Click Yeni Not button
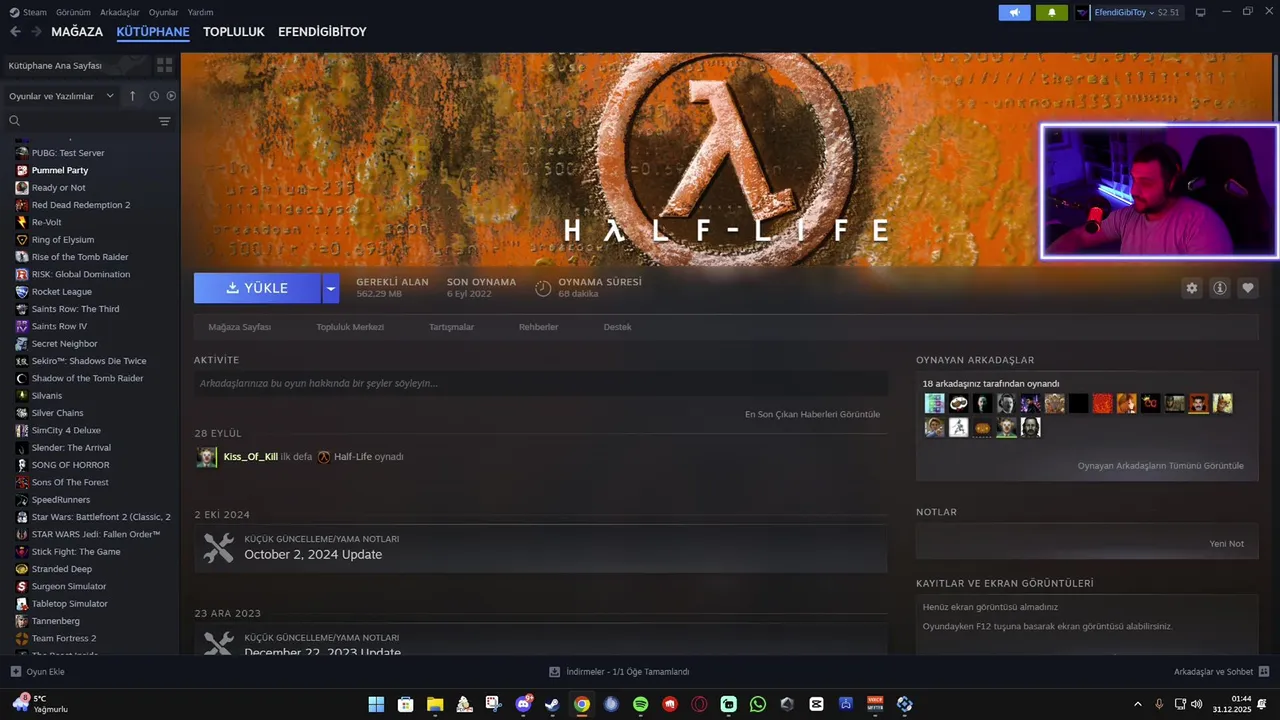 tap(1227, 544)
